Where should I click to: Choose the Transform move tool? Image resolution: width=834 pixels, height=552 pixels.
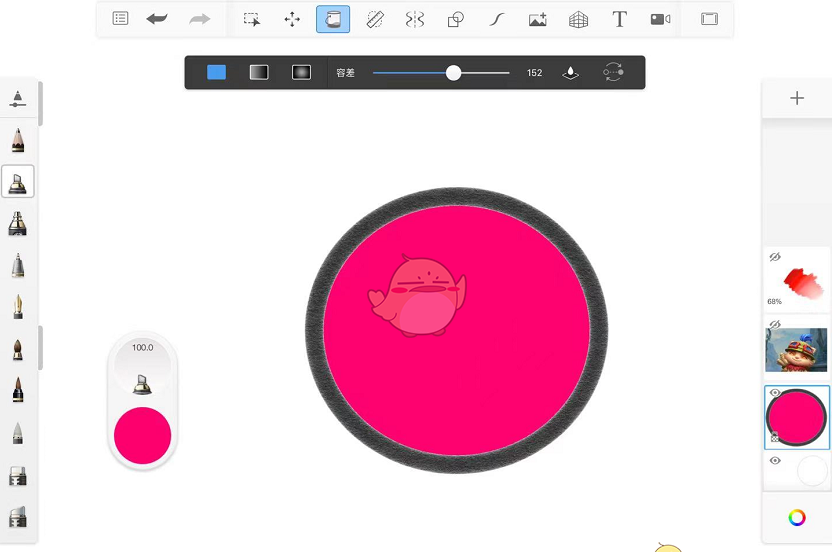[x=292, y=19]
